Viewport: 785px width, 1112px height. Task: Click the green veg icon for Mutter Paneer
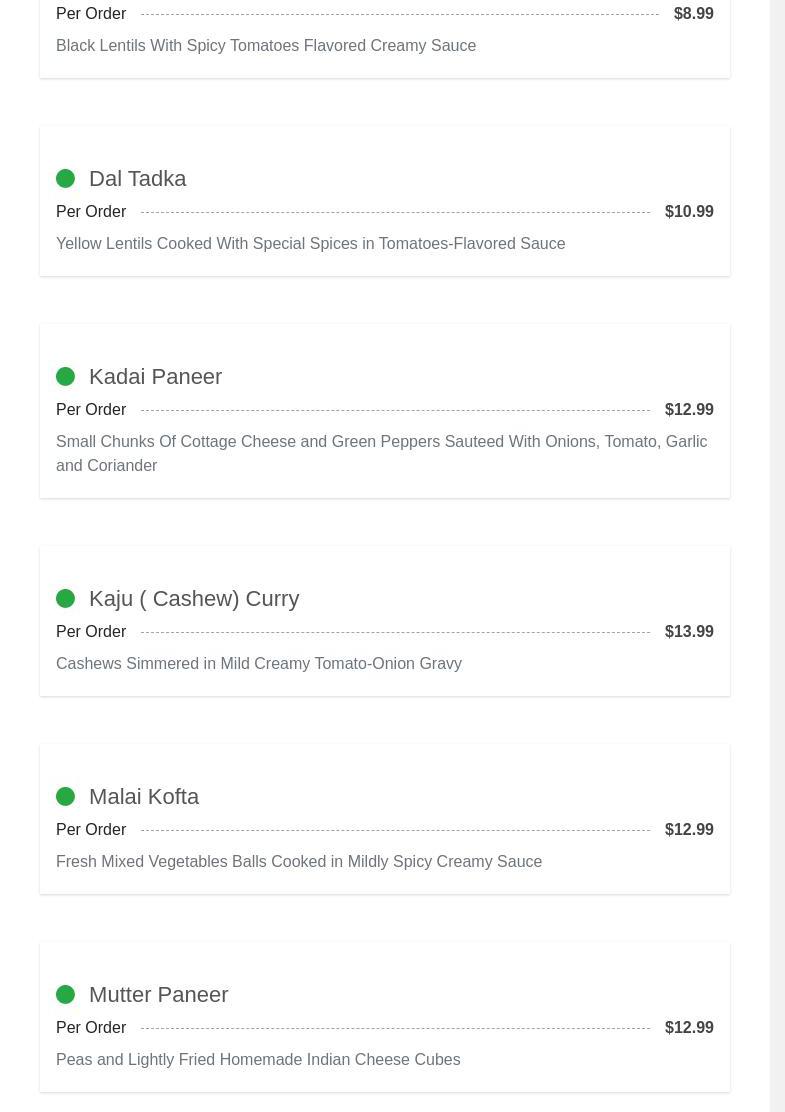(x=65, y=994)
